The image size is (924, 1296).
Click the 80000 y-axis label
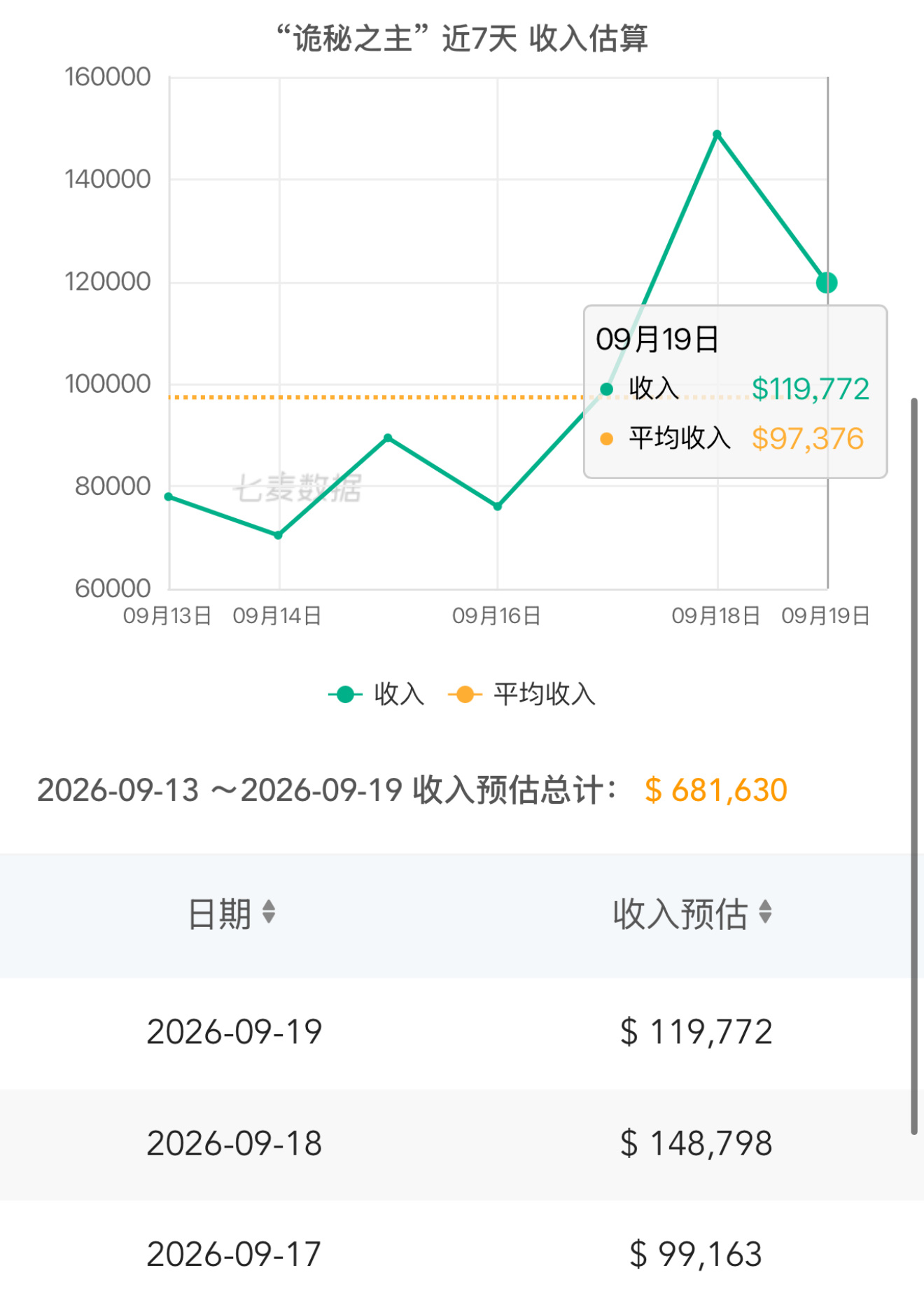click(x=113, y=486)
